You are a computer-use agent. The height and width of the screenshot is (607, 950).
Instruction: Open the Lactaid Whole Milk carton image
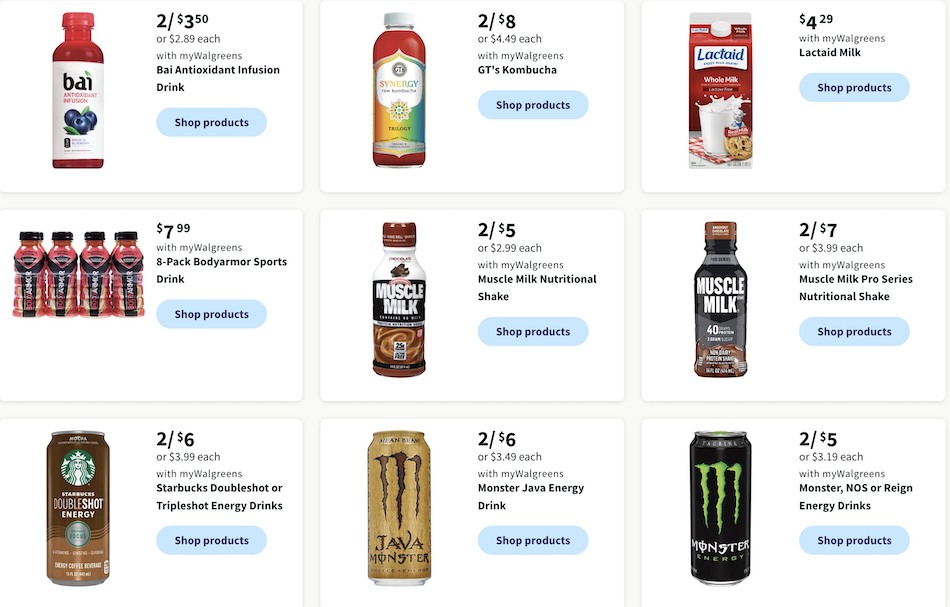(720, 90)
